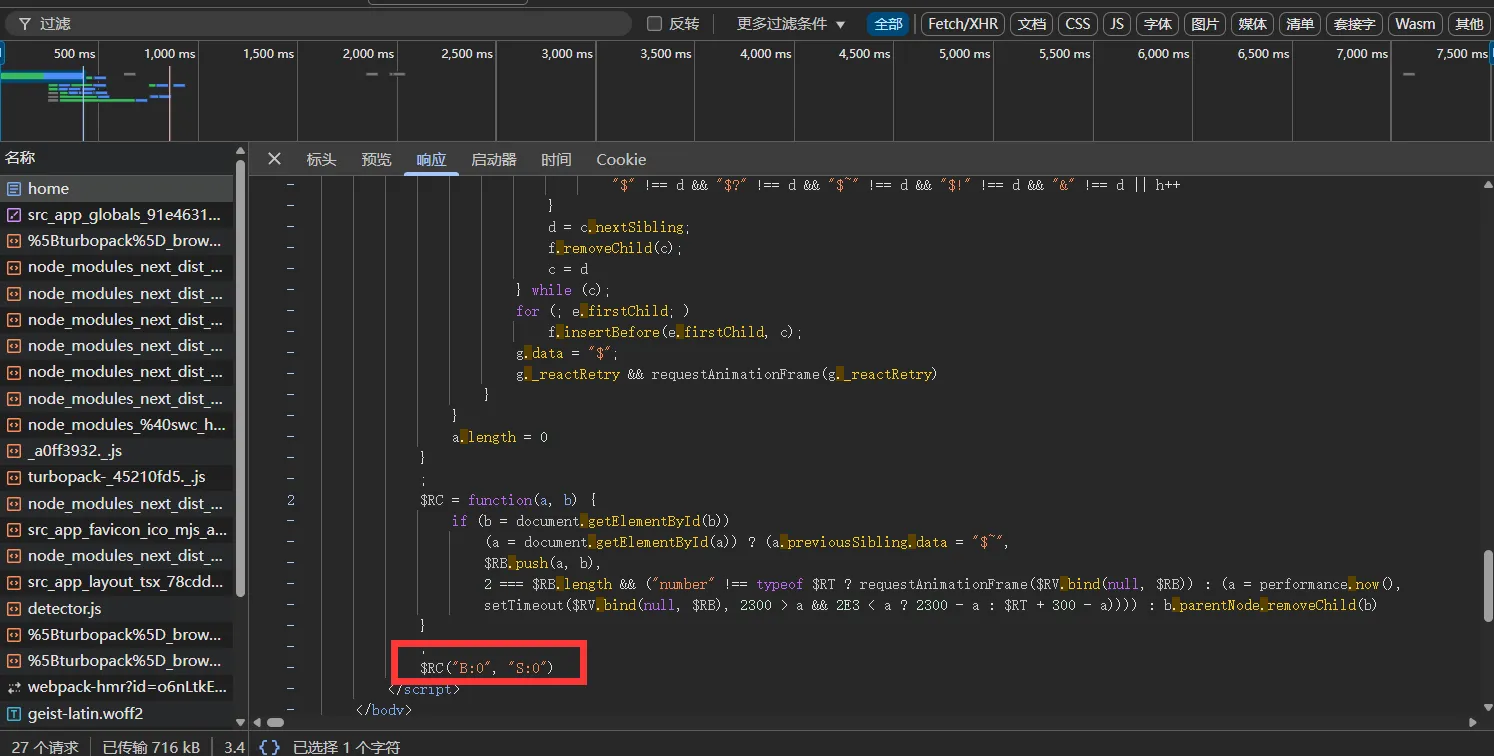The height and width of the screenshot is (756, 1494).
Task: Close the request details panel
Action: point(274,159)
